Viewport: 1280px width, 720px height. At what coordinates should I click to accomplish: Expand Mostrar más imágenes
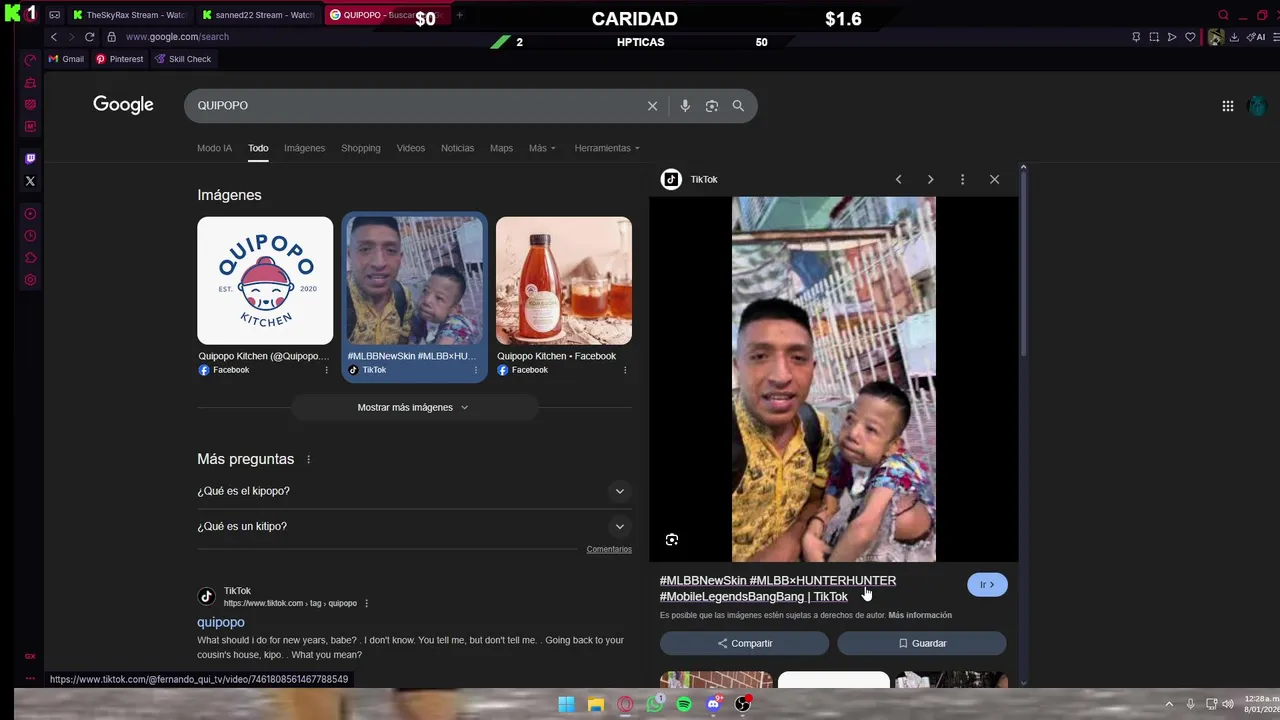[x=414, y=407]
